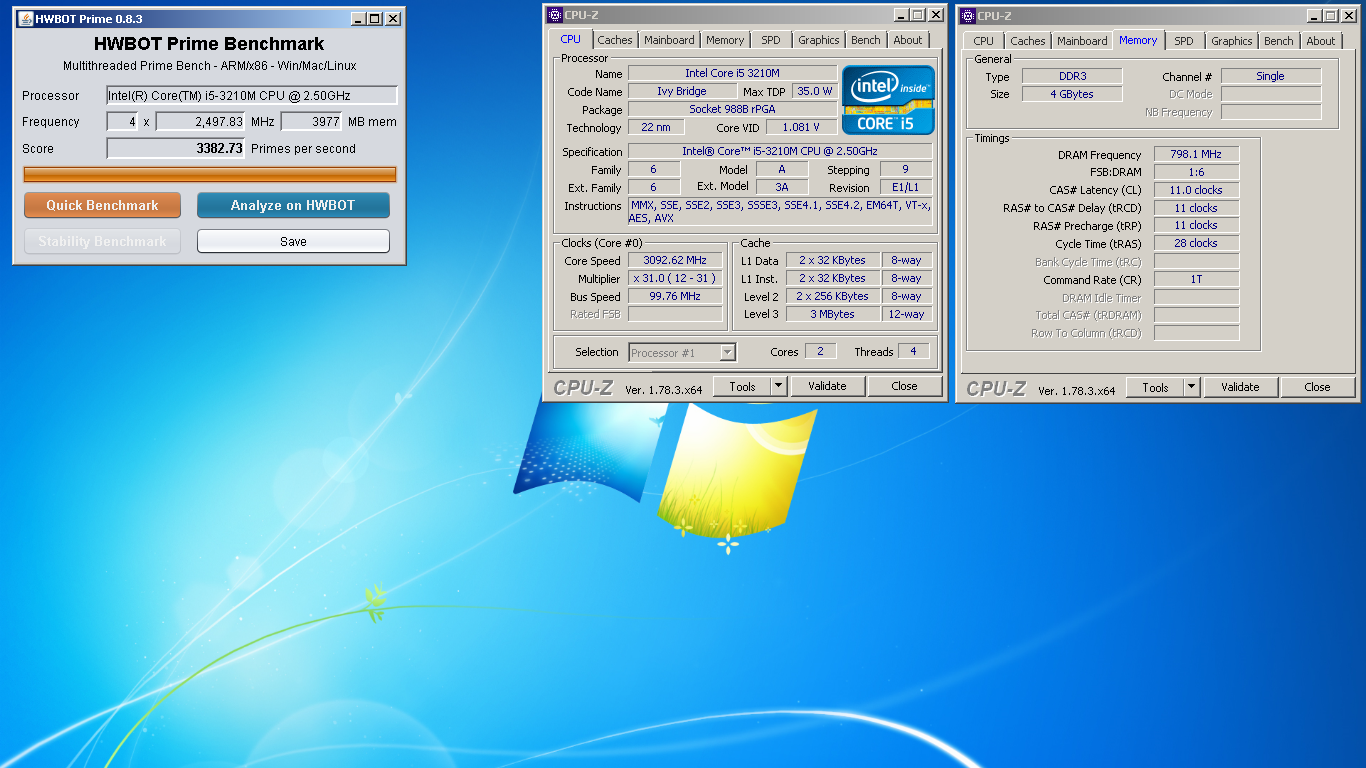Select SPD tab in CPU-Z Memory window
Viewport: 1366px width, 768px height.
point(1184,41)
